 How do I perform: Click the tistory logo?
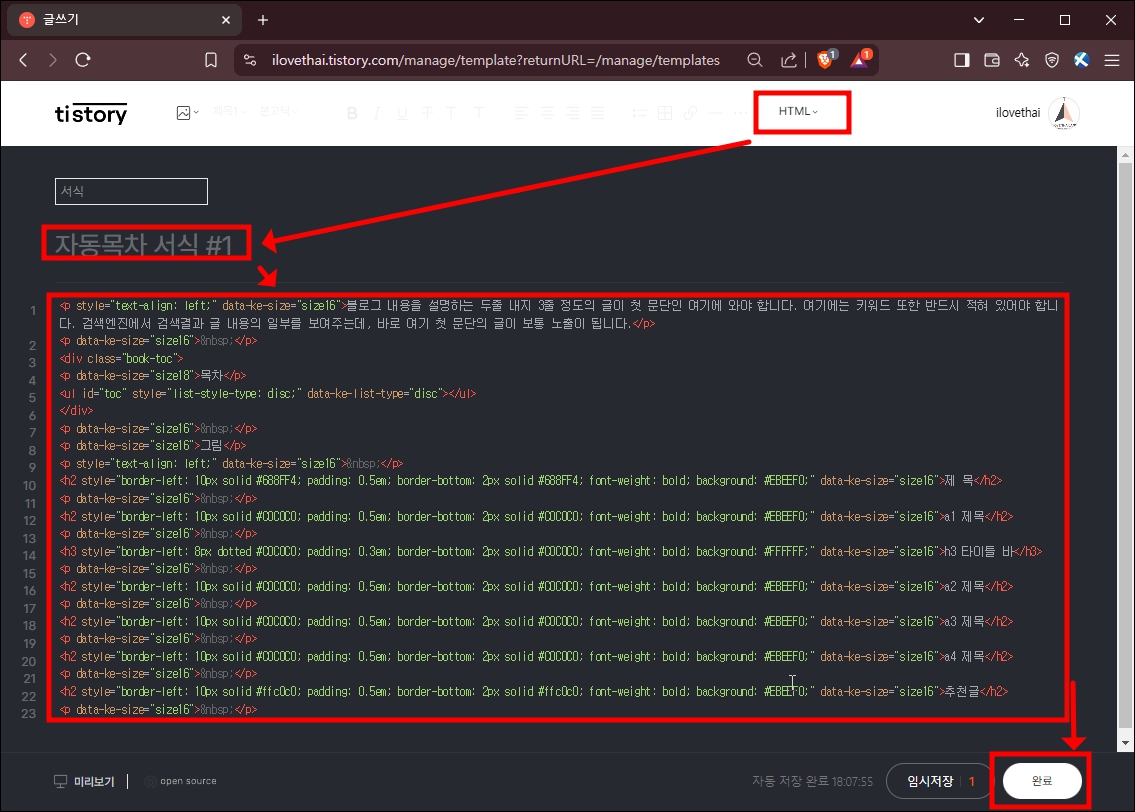91,114
